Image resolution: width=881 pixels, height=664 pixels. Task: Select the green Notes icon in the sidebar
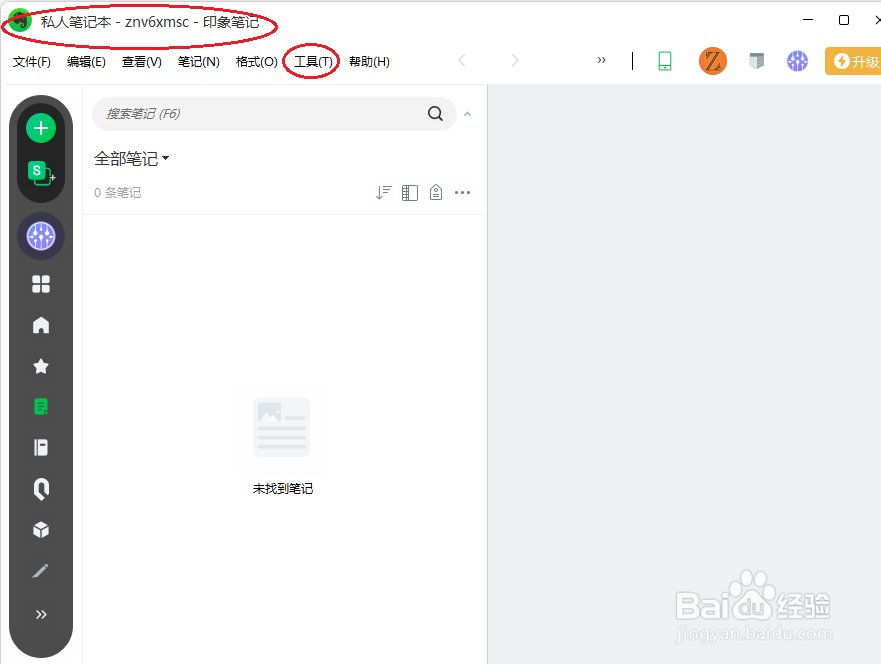coord(40,406)
